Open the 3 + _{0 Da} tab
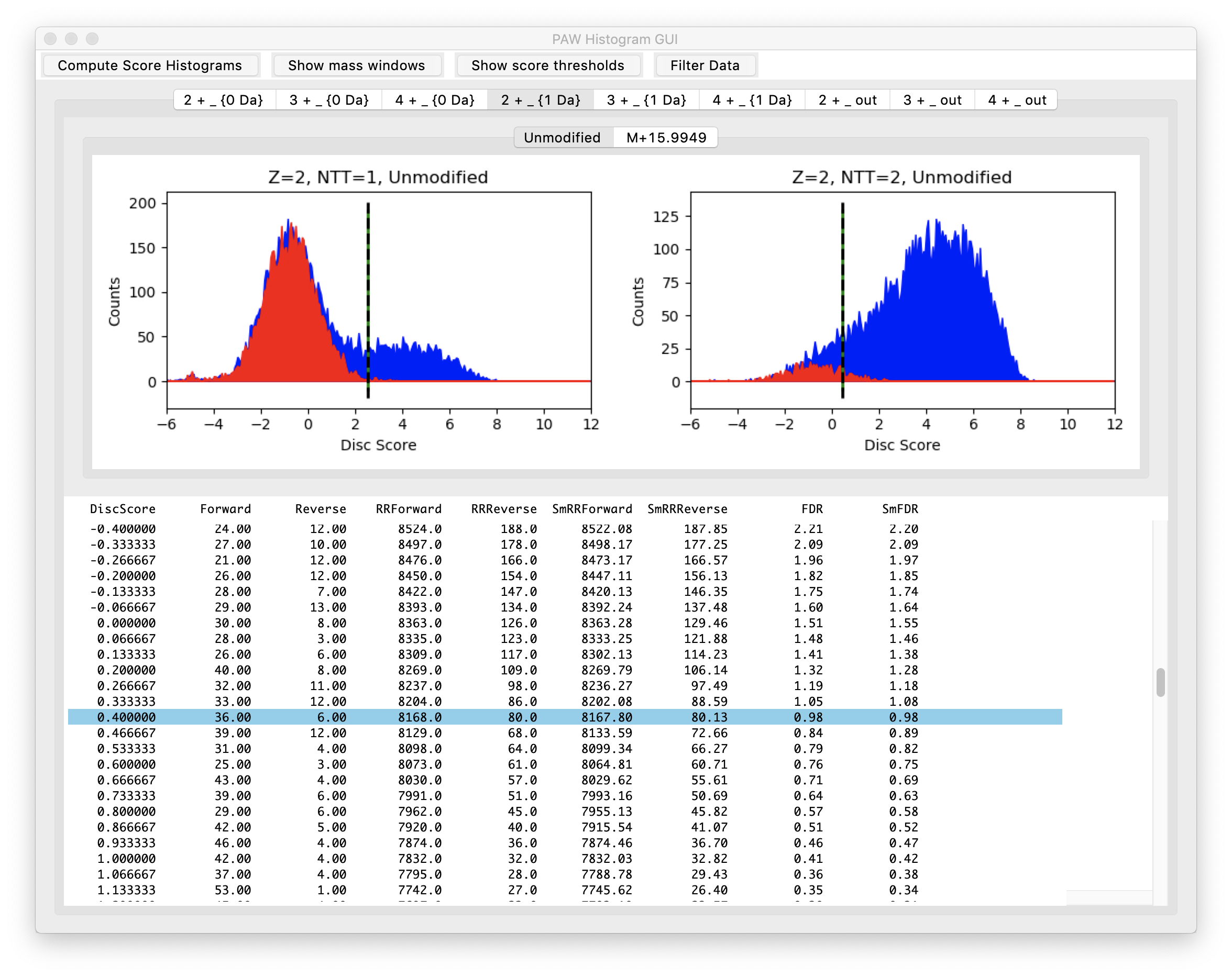1232x977 pixels. pos(329,100)
